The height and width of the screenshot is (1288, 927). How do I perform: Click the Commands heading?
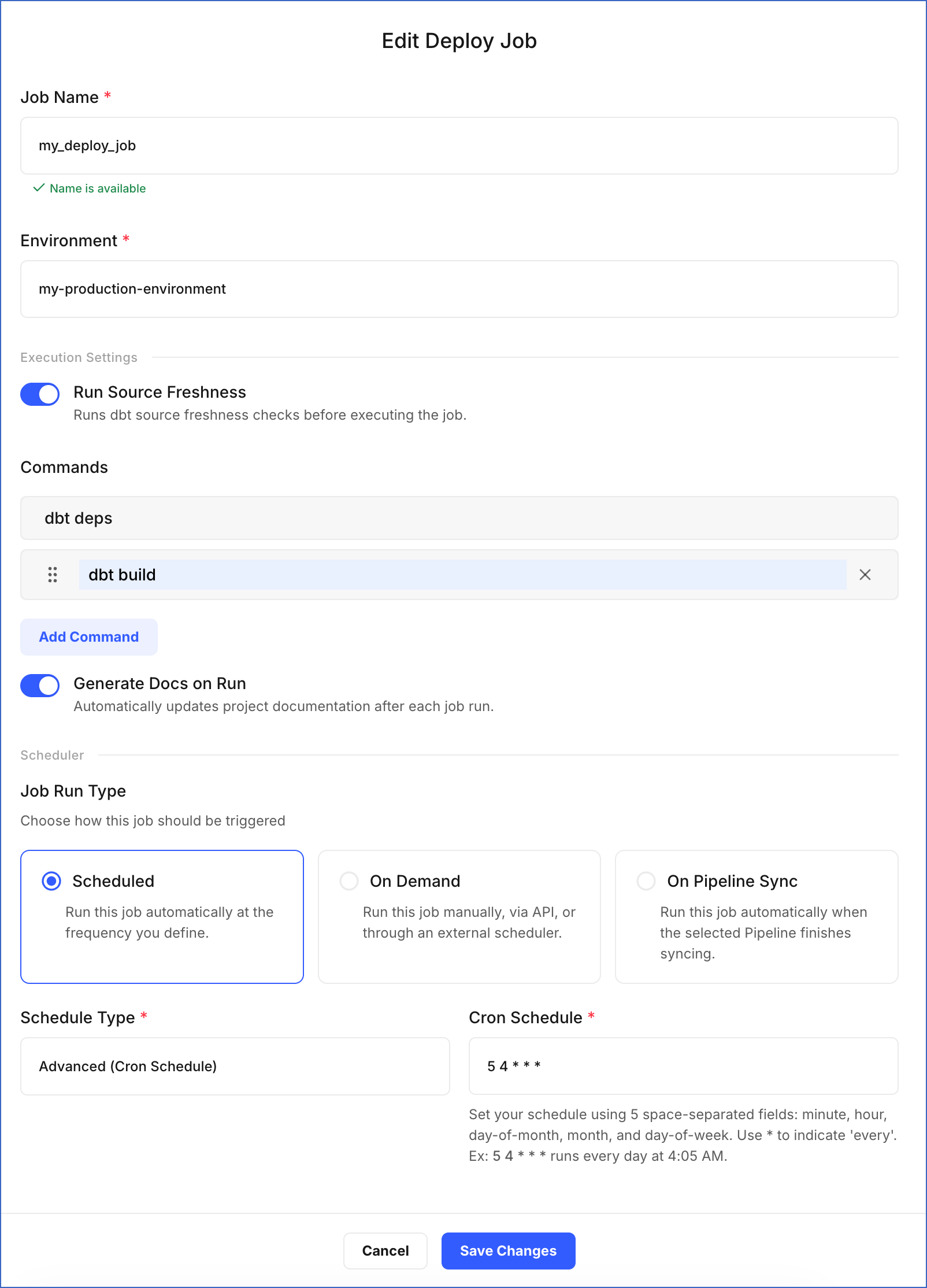point(64,467)
